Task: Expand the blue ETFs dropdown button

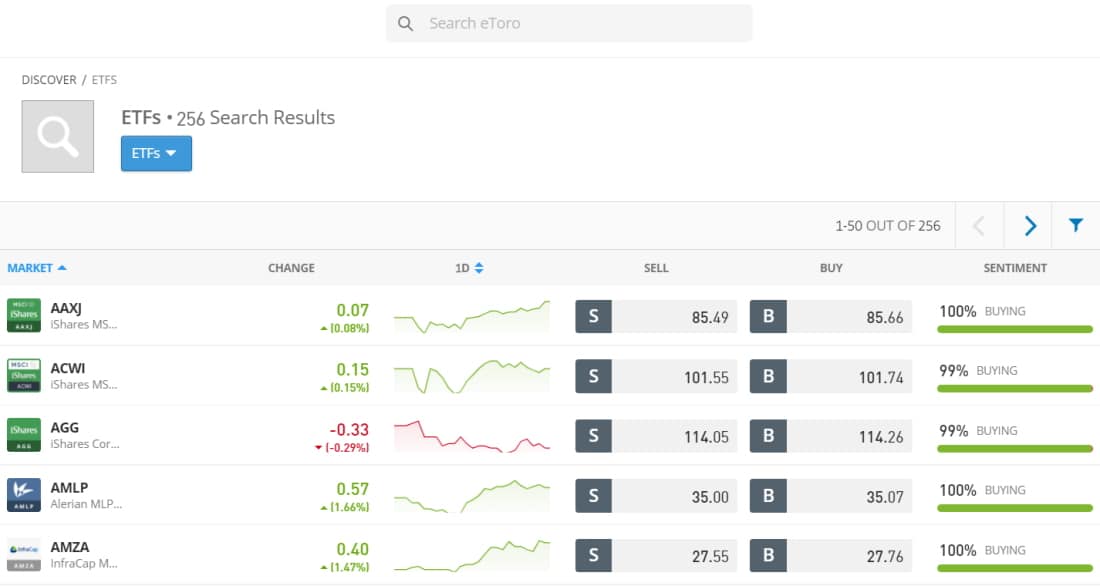Action: (x=156, y=153)
